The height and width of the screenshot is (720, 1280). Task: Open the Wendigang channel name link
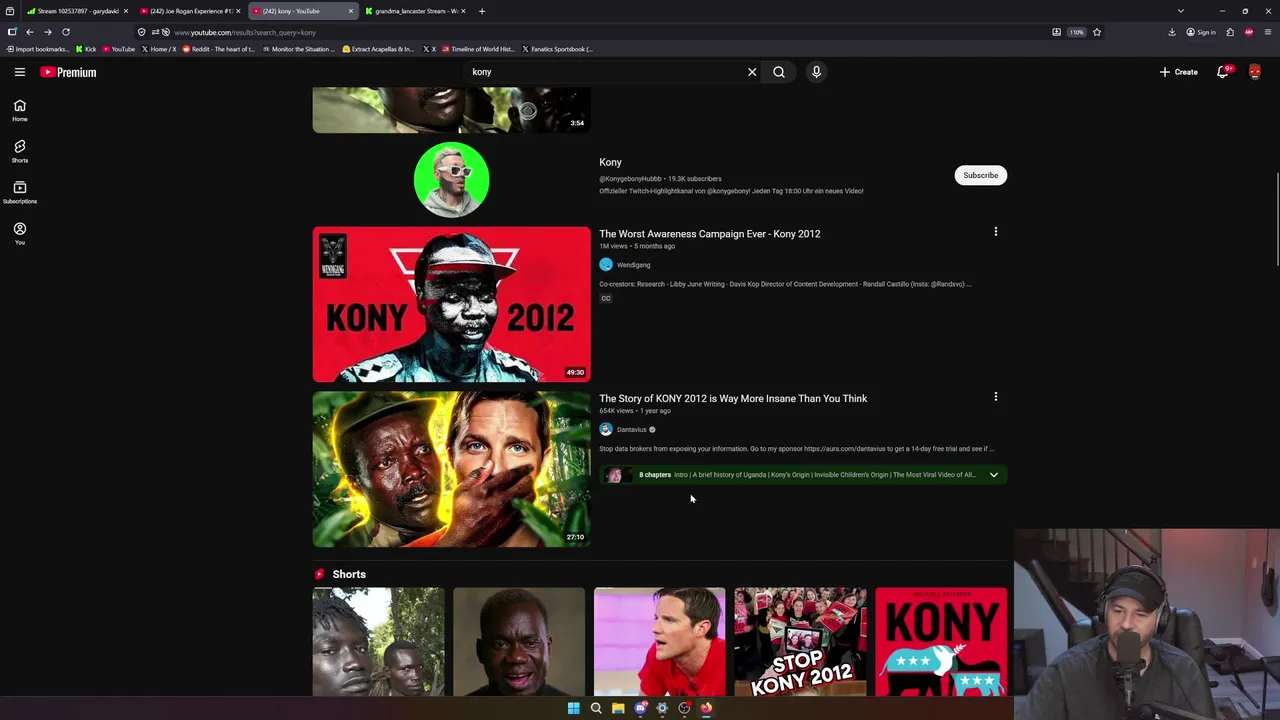coord(633,265)
